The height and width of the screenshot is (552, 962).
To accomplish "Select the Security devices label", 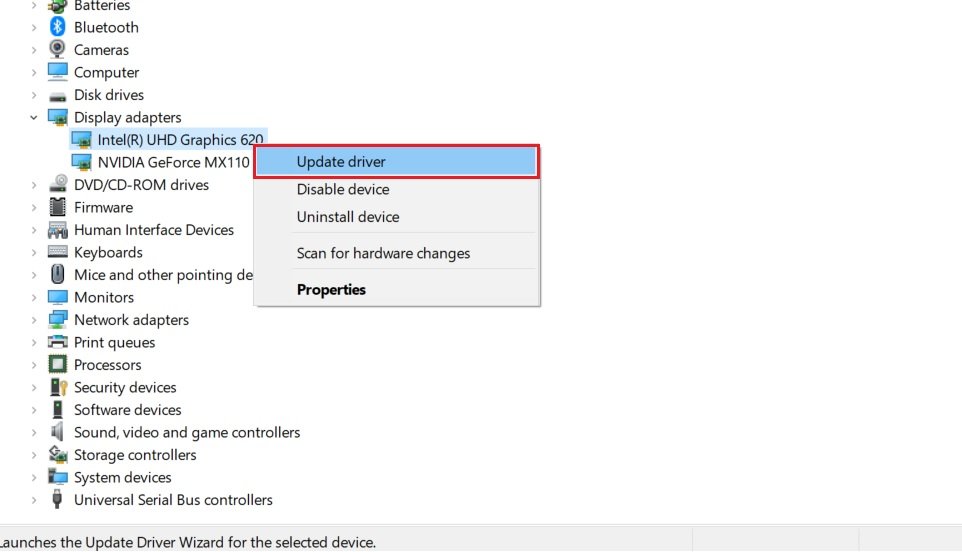I will pyautogui.click(x=125, y=387).
